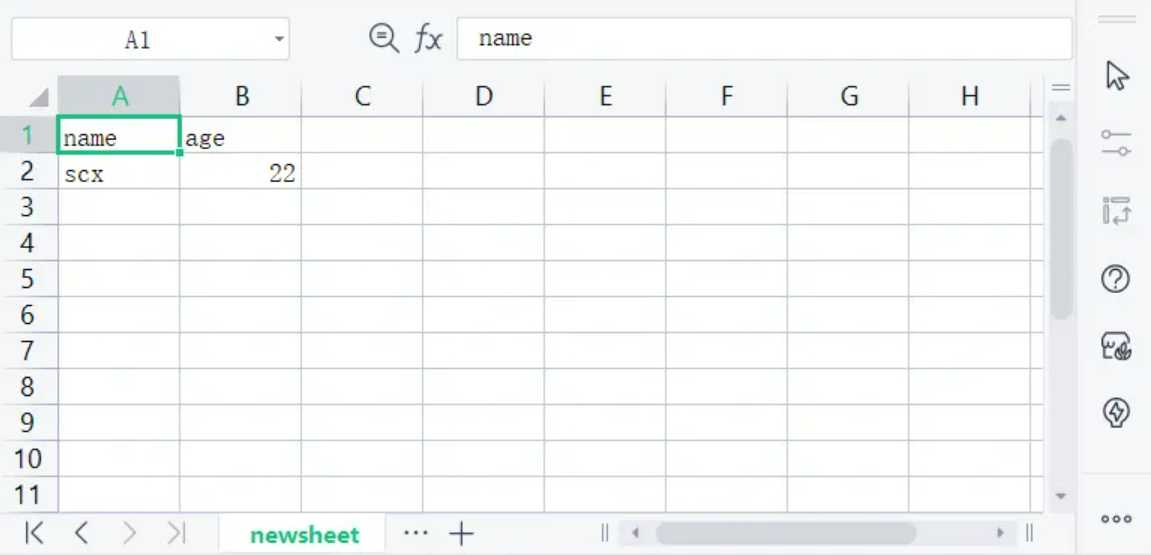Go to first sheet navigation arrow

tap(35, 533)
